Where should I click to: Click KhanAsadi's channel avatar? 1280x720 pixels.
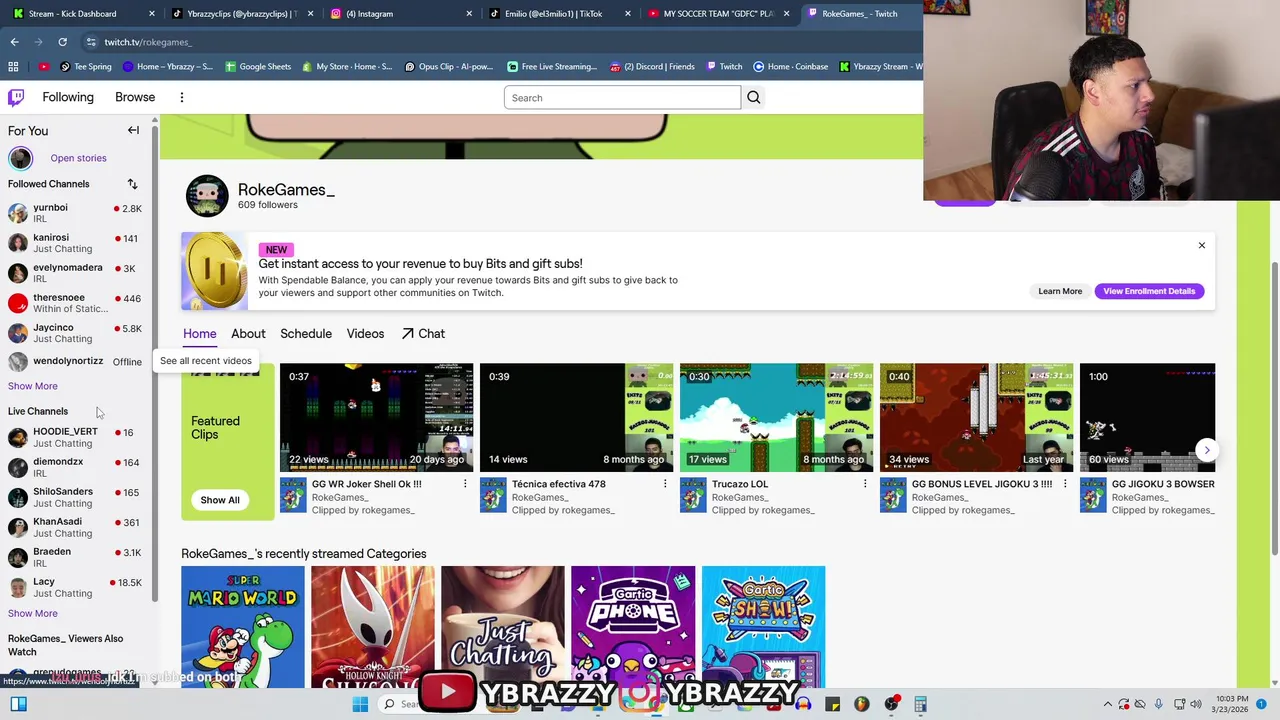(18, 527)
